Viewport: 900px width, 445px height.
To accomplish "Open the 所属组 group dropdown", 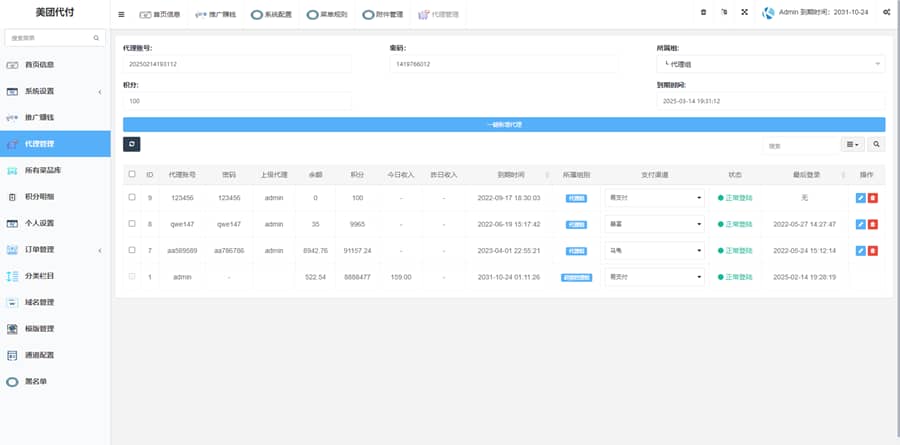I will [x=770, y=64].
